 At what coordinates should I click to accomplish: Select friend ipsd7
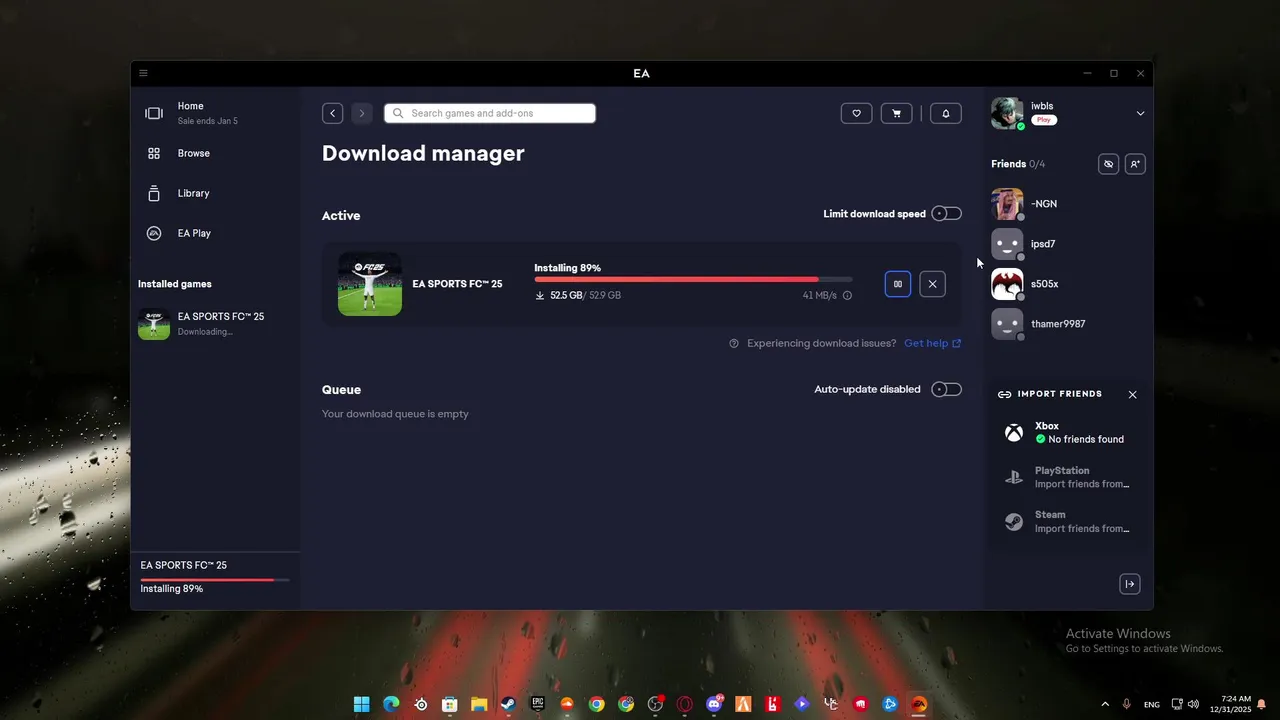tap(1068, 244)
